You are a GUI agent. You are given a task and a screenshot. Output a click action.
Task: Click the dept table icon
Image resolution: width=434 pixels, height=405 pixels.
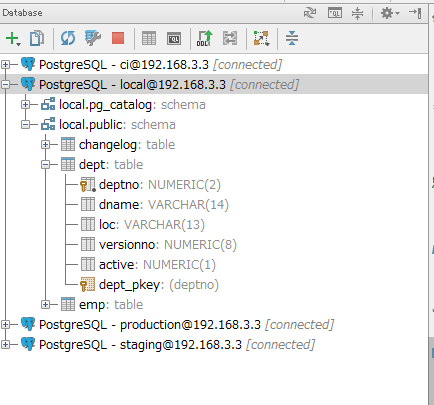[x=68, y=164]
